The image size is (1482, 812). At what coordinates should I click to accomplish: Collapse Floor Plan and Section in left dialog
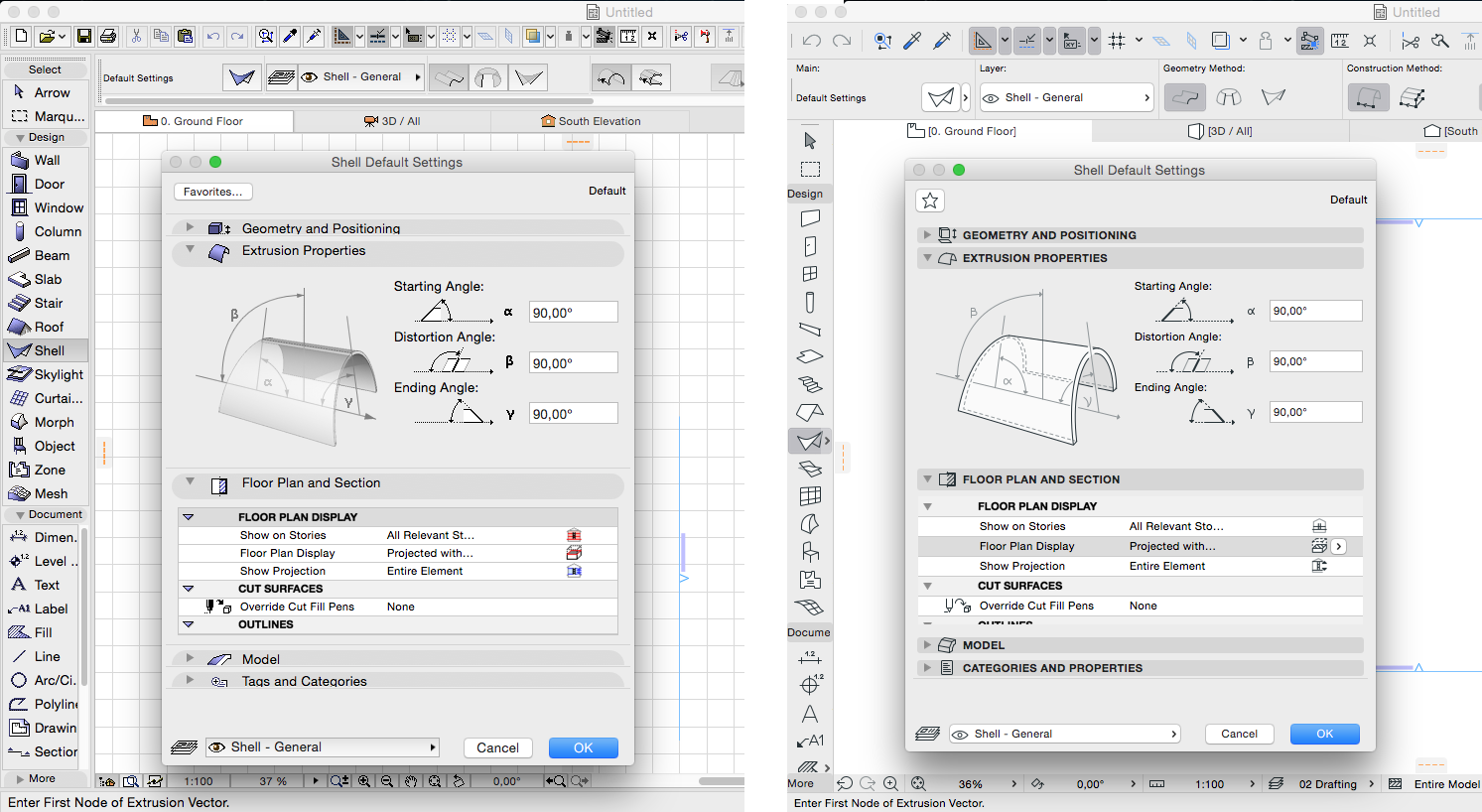(190, 482)
